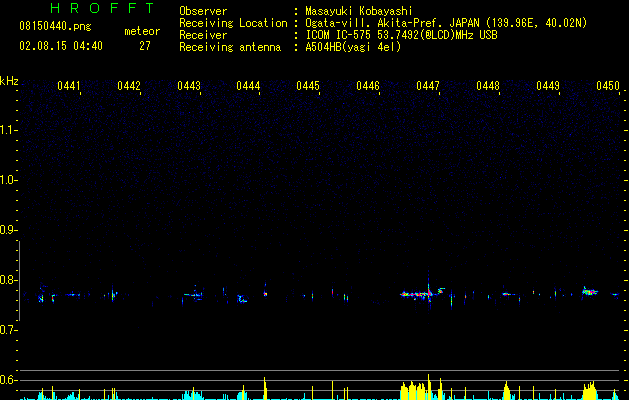Click the 1.0 kHz axis label
Viewport: 629px width, 400px height.
(x=9, y=180)
